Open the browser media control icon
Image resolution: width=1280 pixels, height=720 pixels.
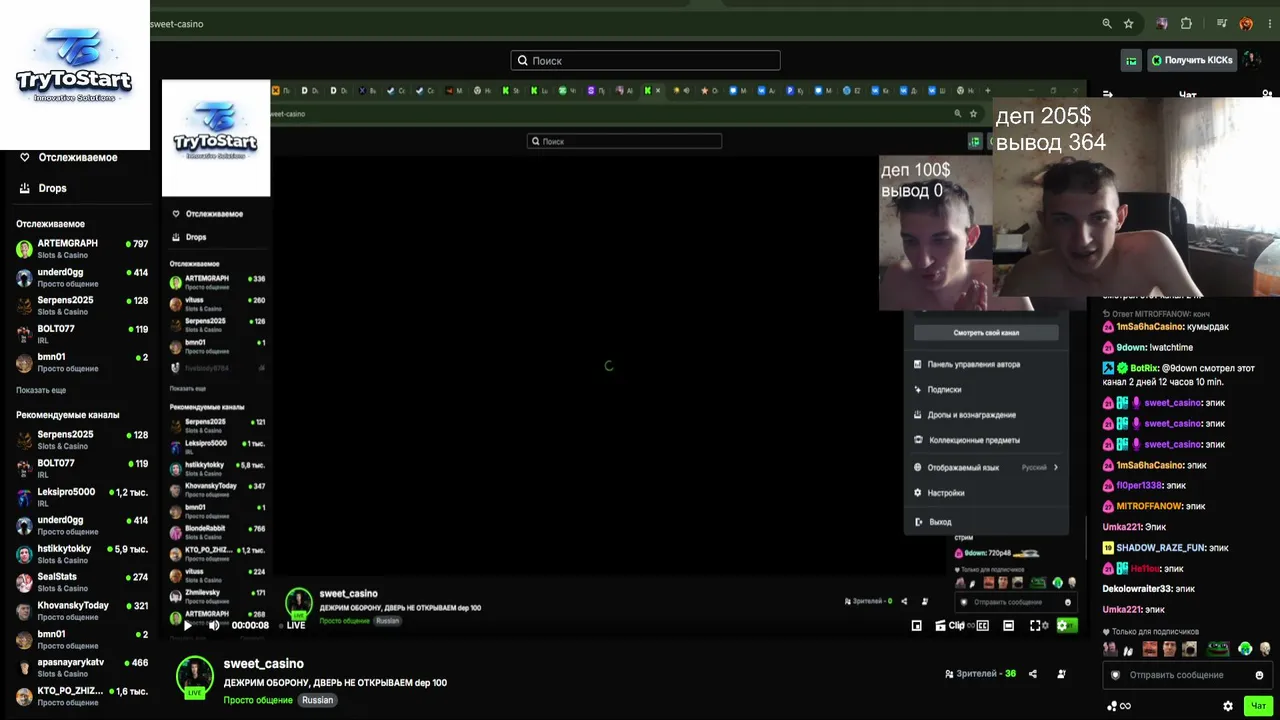tap(1222, 24)
